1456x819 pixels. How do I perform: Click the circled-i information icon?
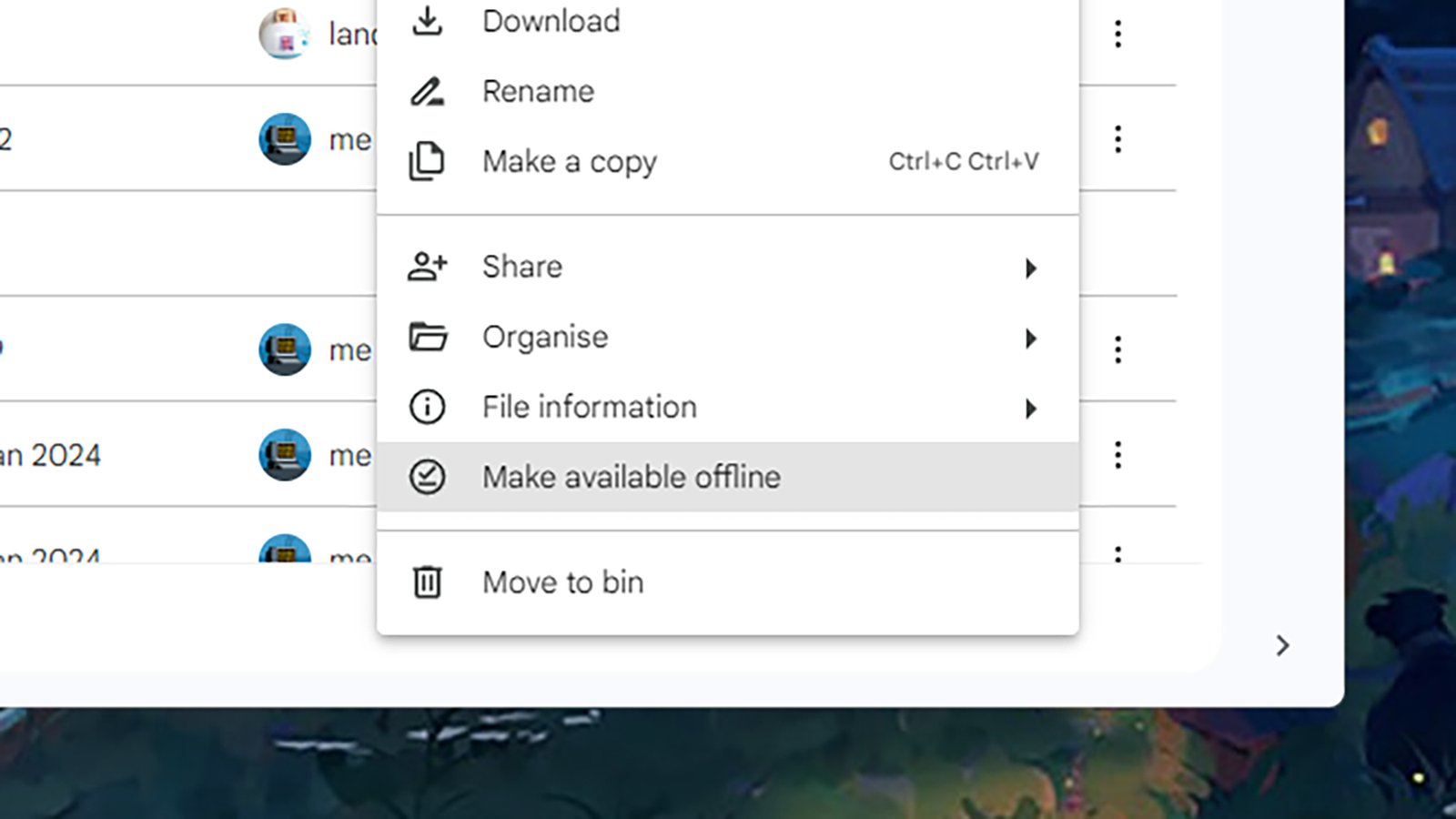427,407
